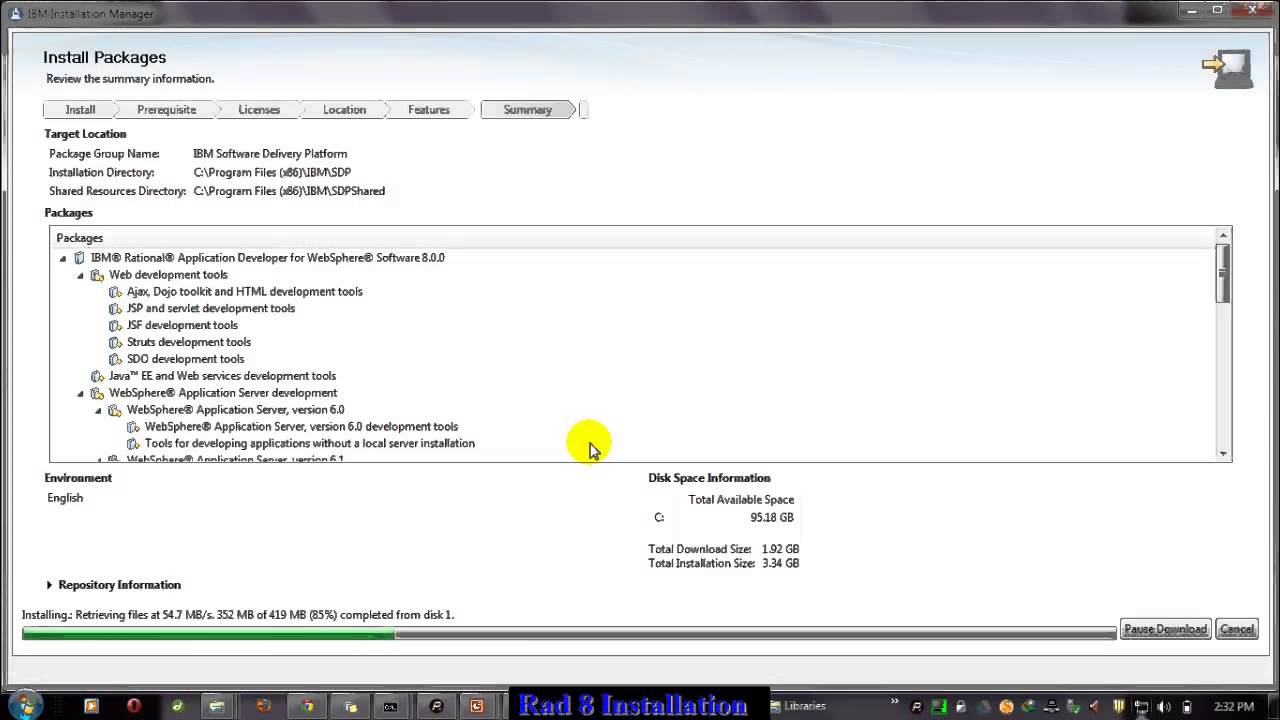Click the Java EE and Web services icon
1280x720 pixels.
(97, 377)
